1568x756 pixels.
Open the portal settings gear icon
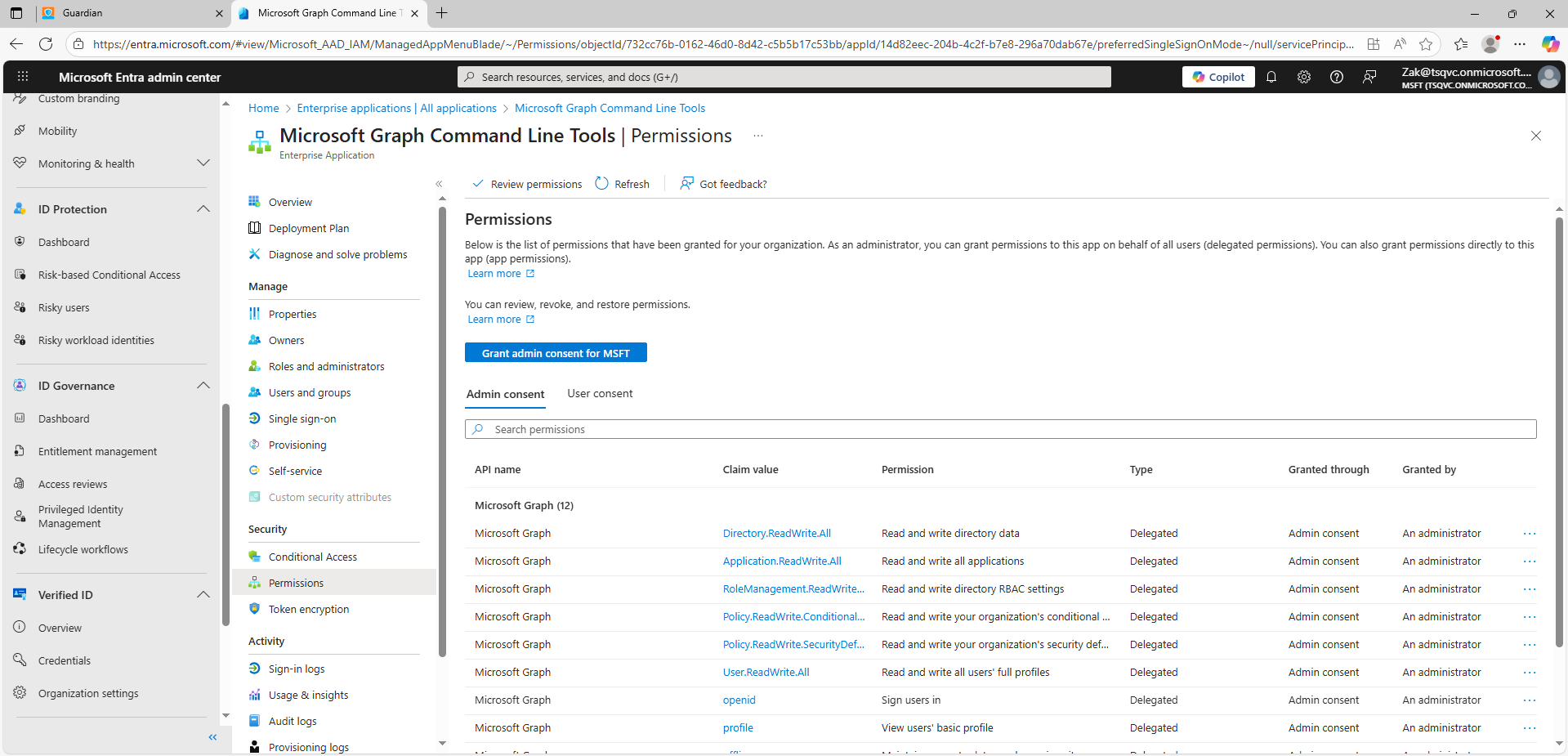click(x=1304, y=77)
